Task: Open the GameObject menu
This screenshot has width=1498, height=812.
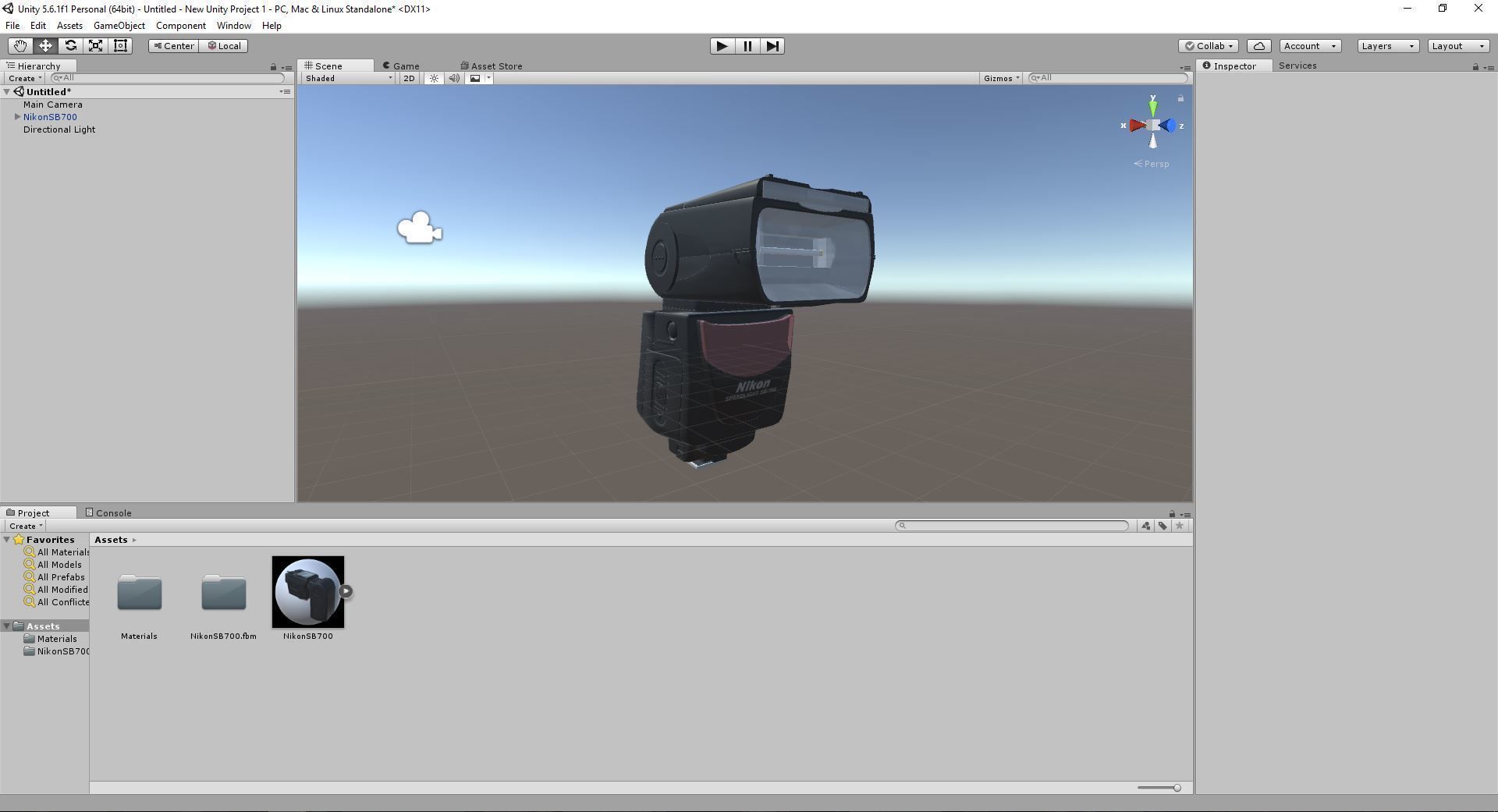Action: [x=119, y=26]
